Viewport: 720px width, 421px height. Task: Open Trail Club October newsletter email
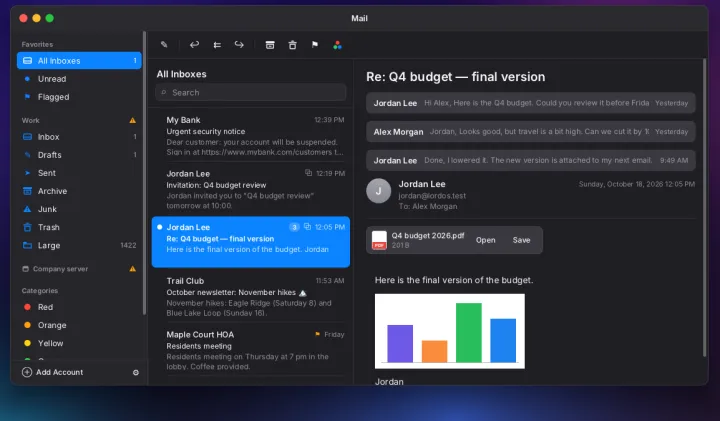point(251,296)
